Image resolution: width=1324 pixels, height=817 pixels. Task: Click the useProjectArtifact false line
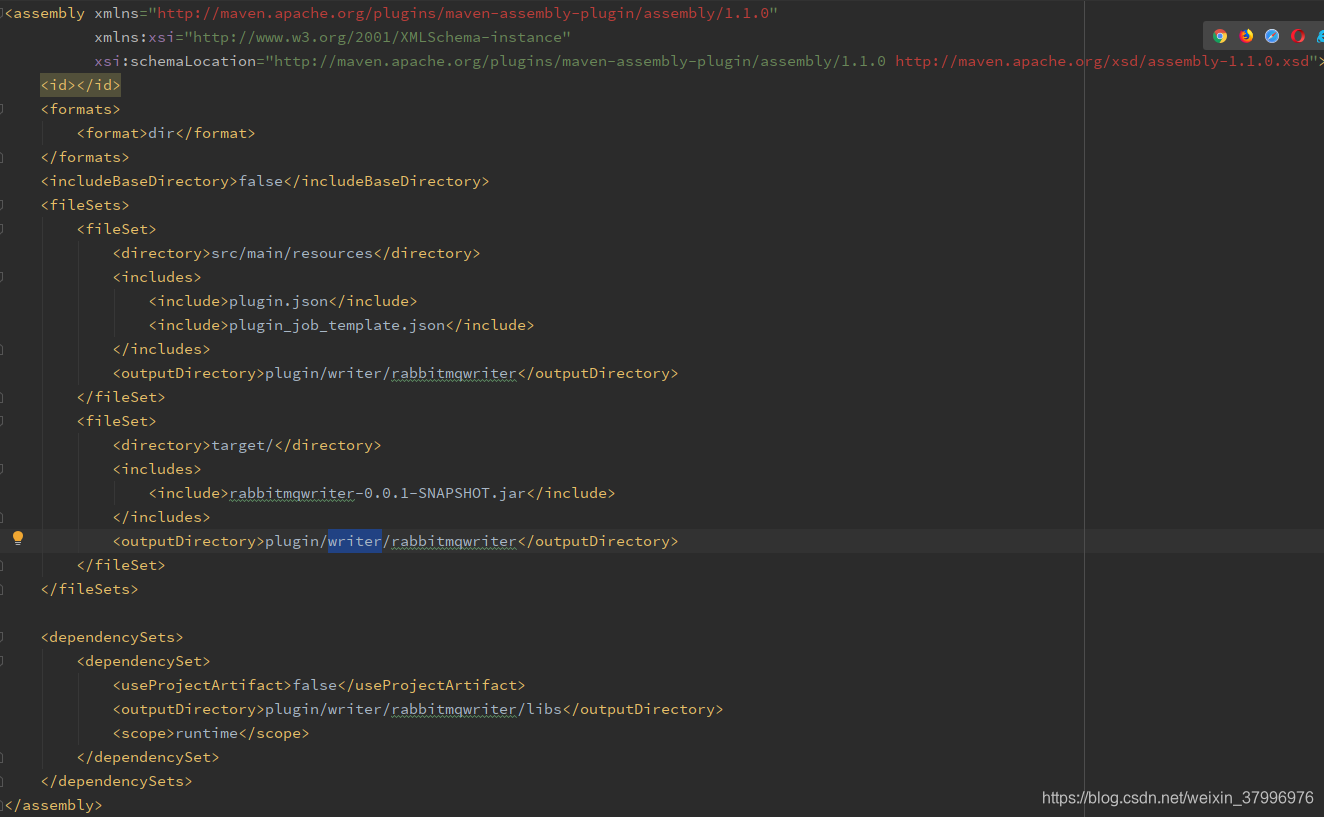click(x=319, y=685)
